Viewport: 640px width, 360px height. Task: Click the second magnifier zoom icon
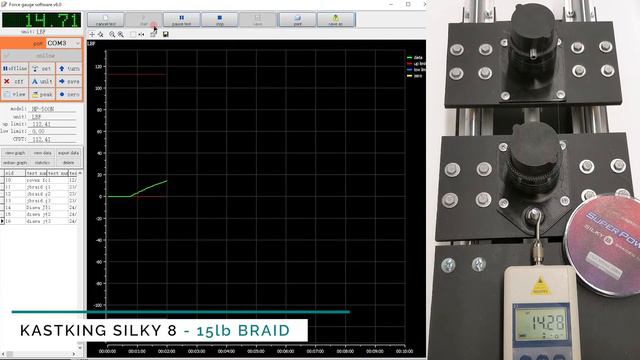click(121, 35)
